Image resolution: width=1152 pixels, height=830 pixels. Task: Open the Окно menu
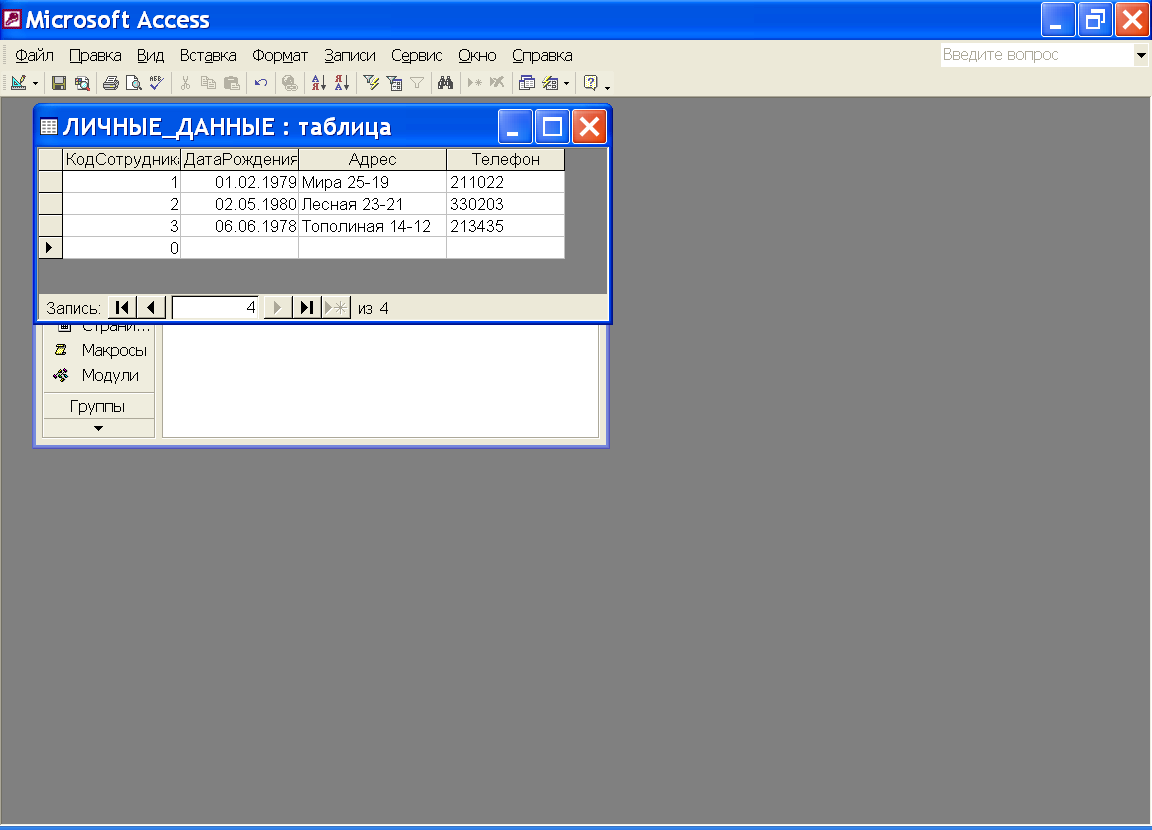(x=478, y=56)
